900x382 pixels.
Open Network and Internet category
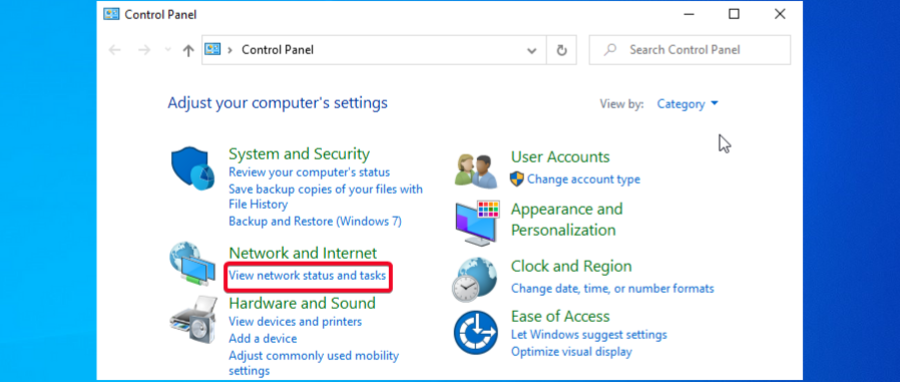(303, 253)
